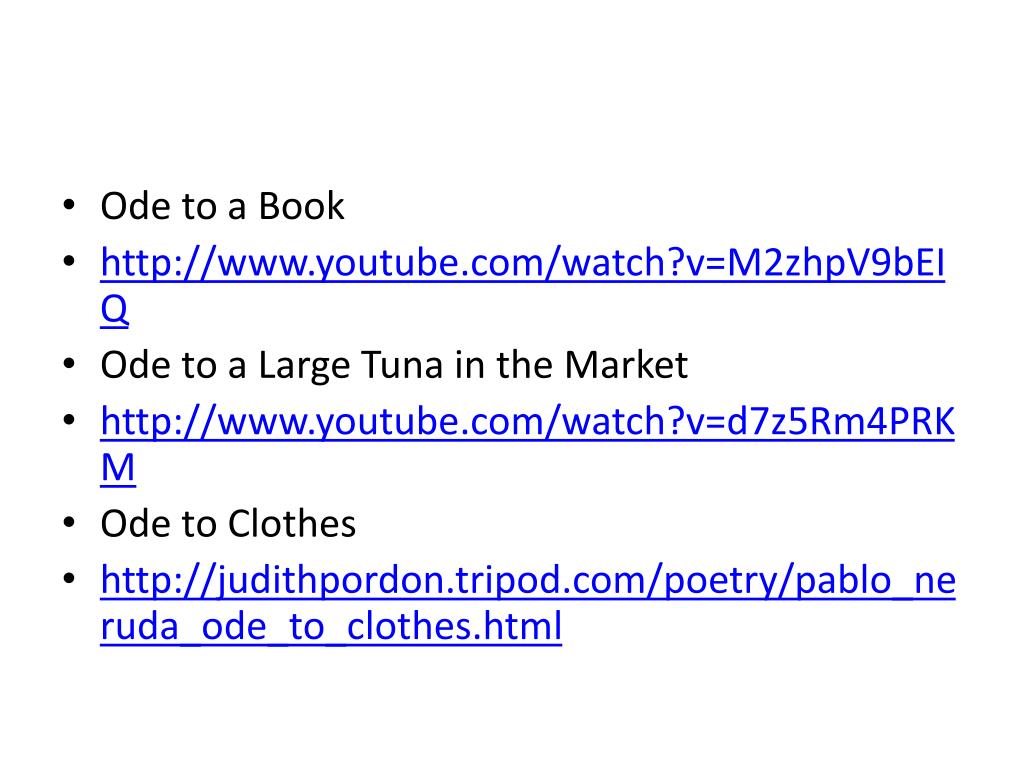1024x768 pixels.
Task: Select the "Ode to Clothes" text line
Action: [228, 524]
